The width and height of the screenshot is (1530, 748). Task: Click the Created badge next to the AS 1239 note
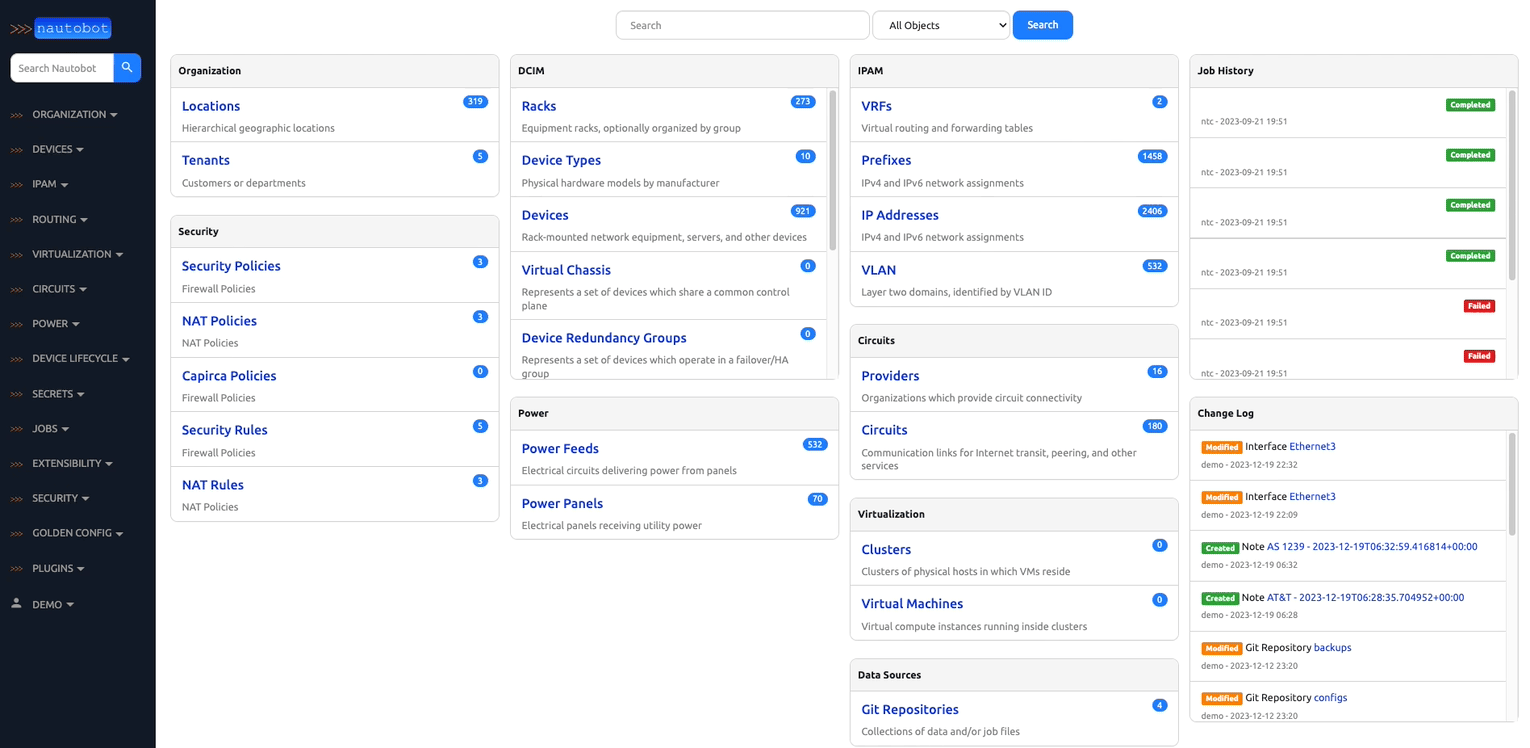point(1220,548)
